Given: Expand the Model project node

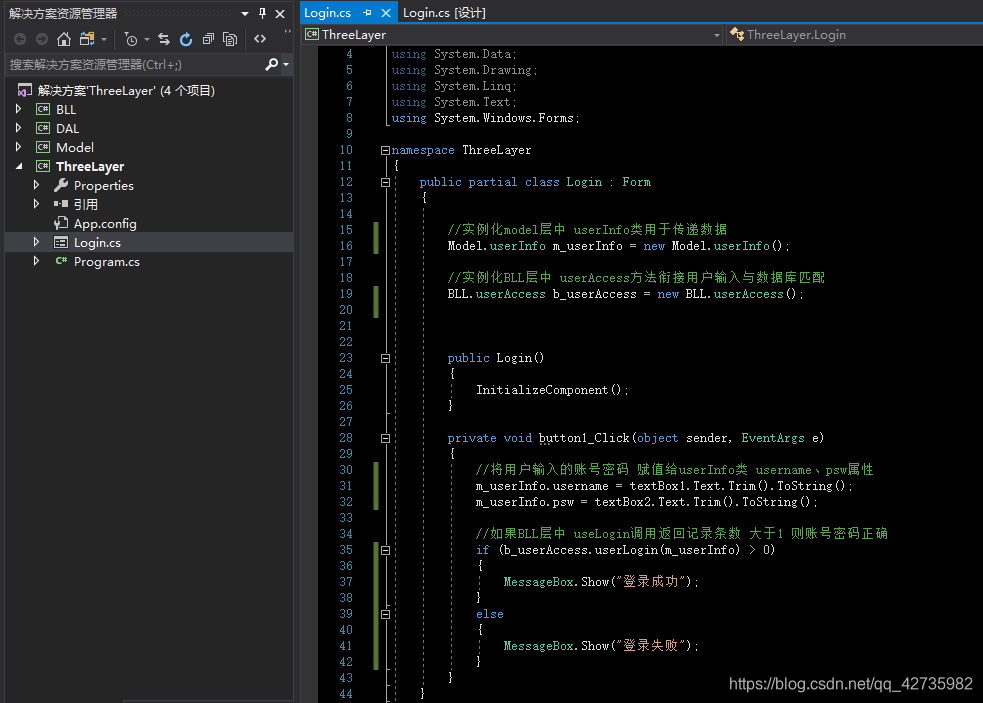Looking at the screenshot, I should point(18,147).
